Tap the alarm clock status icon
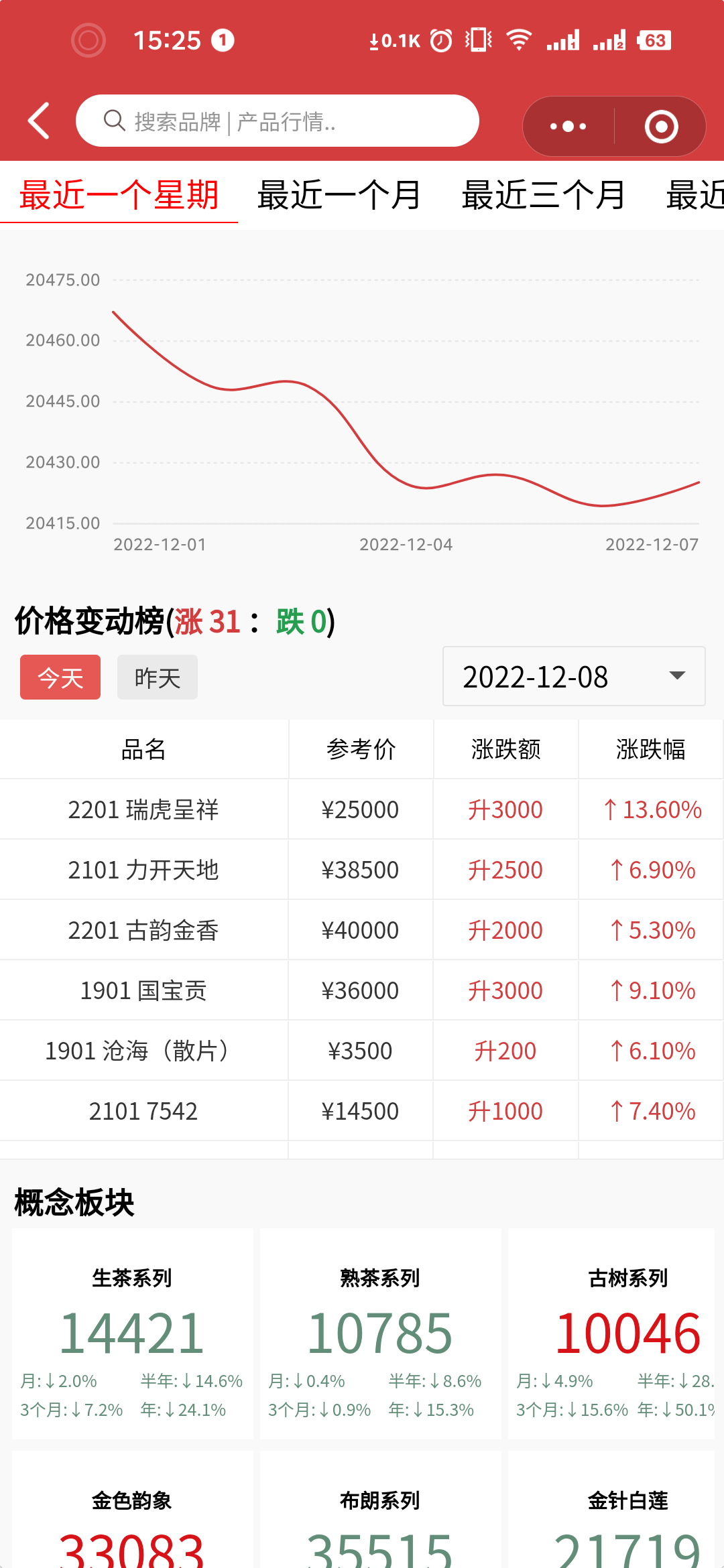Viewport: 724px width, 1568px height. coord(441,40)
